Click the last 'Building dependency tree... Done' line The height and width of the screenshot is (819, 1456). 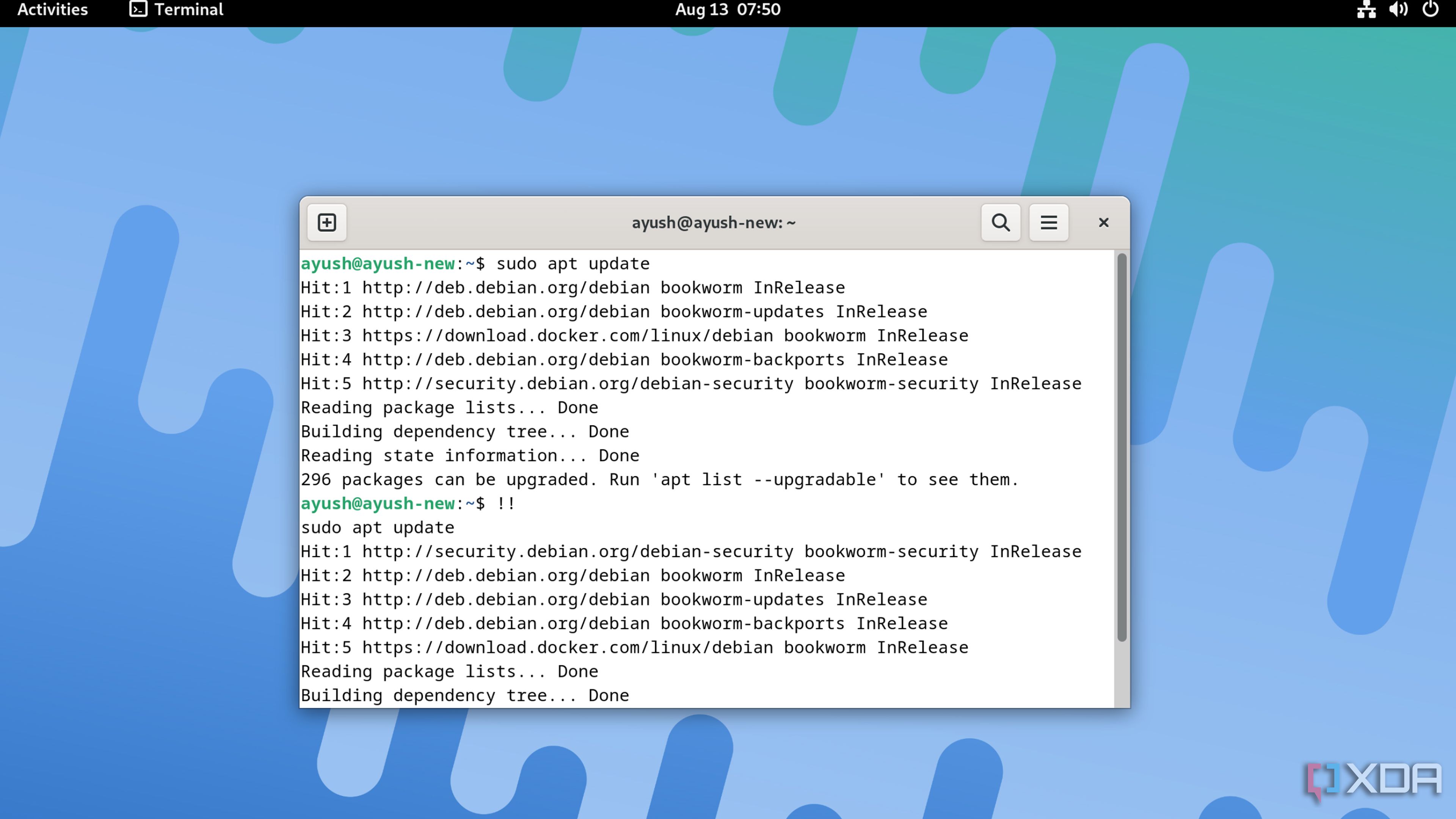464,696
